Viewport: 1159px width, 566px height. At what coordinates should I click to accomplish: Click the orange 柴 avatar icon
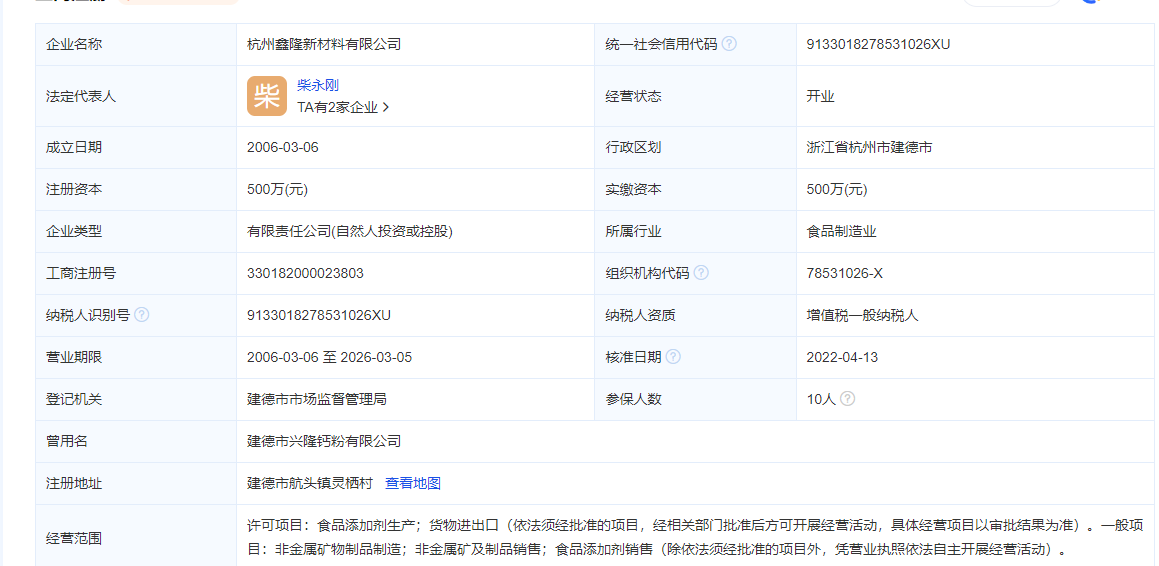point(267,96)
